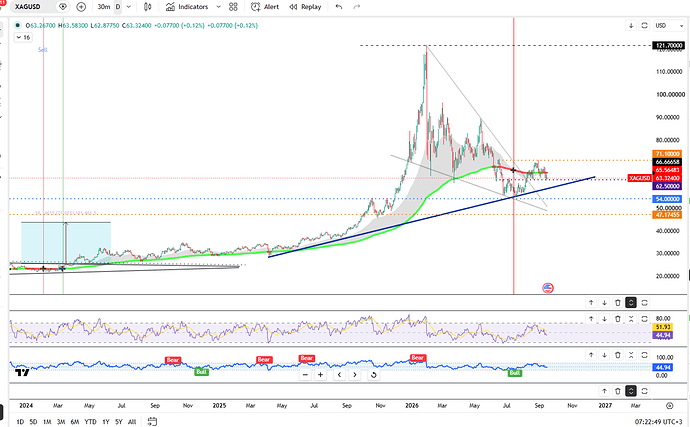Open the time axis settings icon
690x427 pixels.
669,405
